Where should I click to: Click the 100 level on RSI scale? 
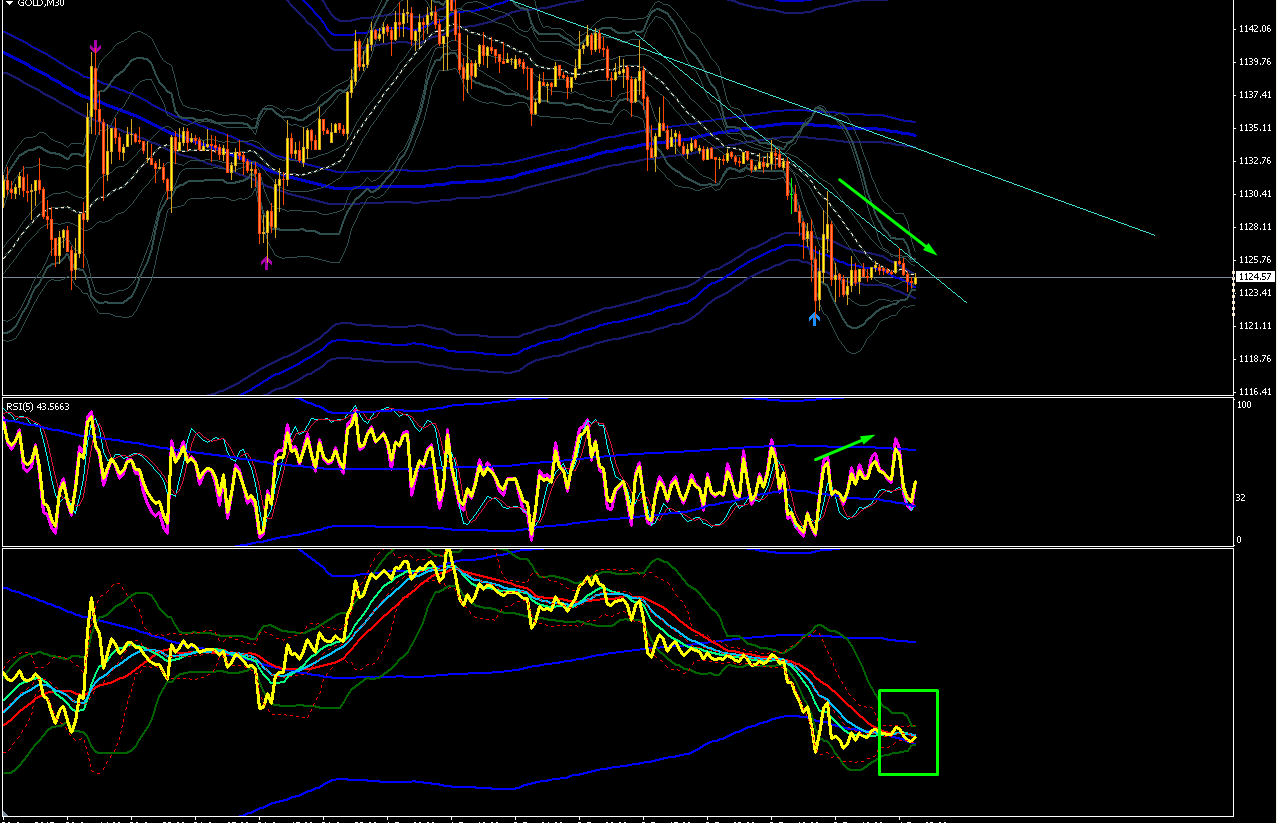[1245, 406]
